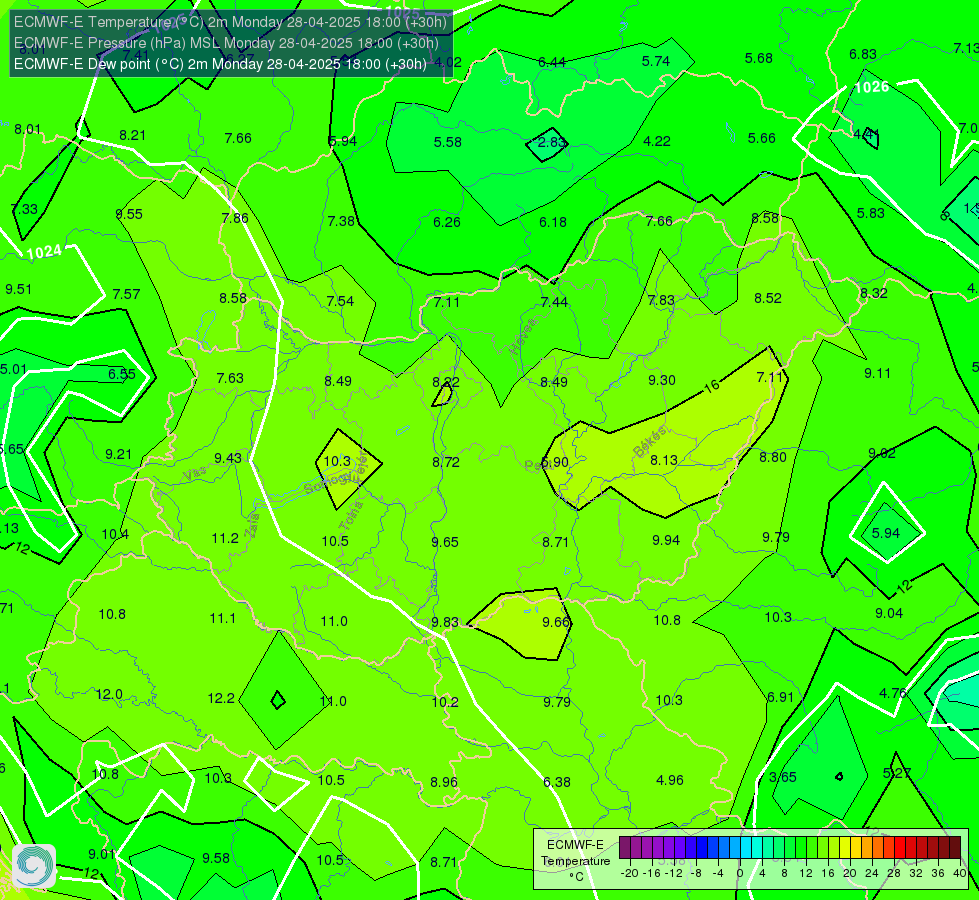Image resolution: width=979 pixels, height=900 pixels.
Task: Click the 12.0 dew point value
Action: click(x=109, y=695)
